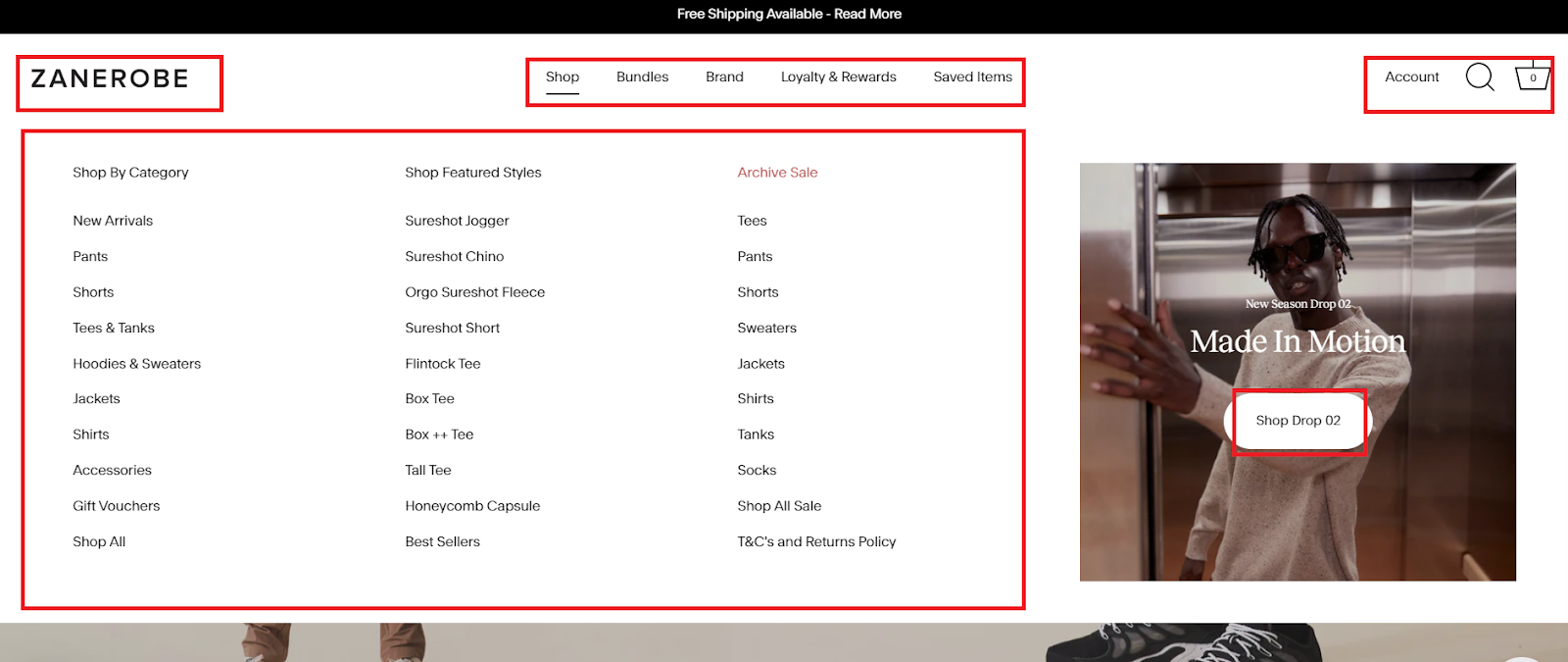The image size is (1568, 662).
Task: Select Shirts under Archive Sale
Action: coord(756,398)
